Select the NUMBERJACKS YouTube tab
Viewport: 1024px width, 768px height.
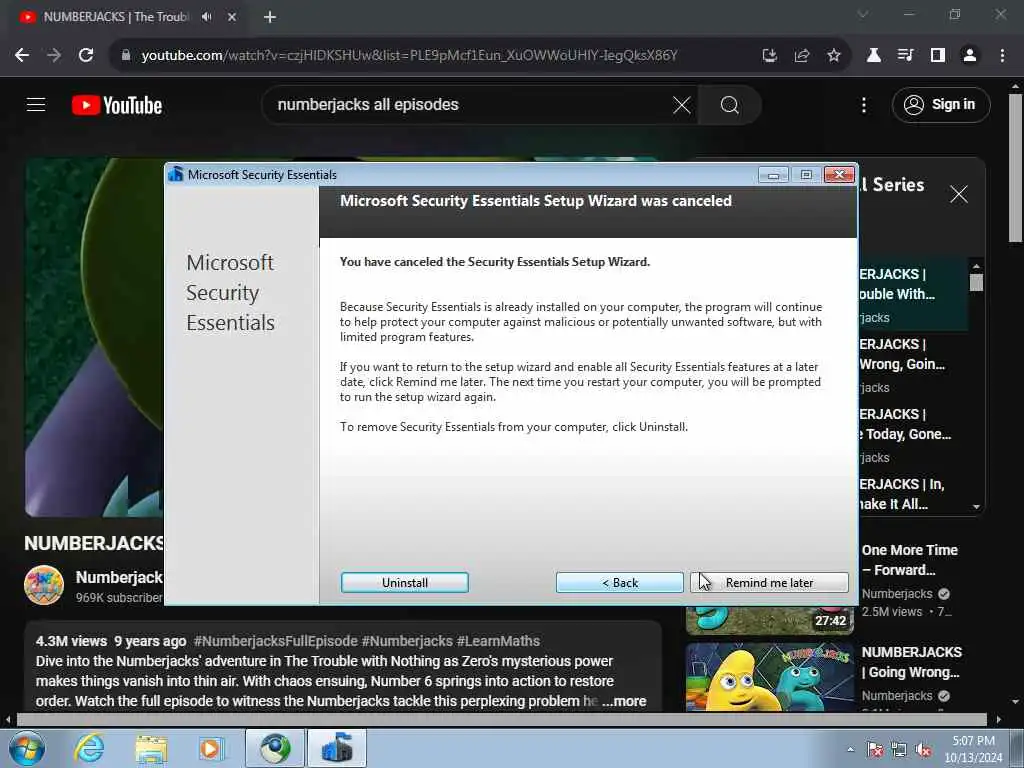(114, 17)
